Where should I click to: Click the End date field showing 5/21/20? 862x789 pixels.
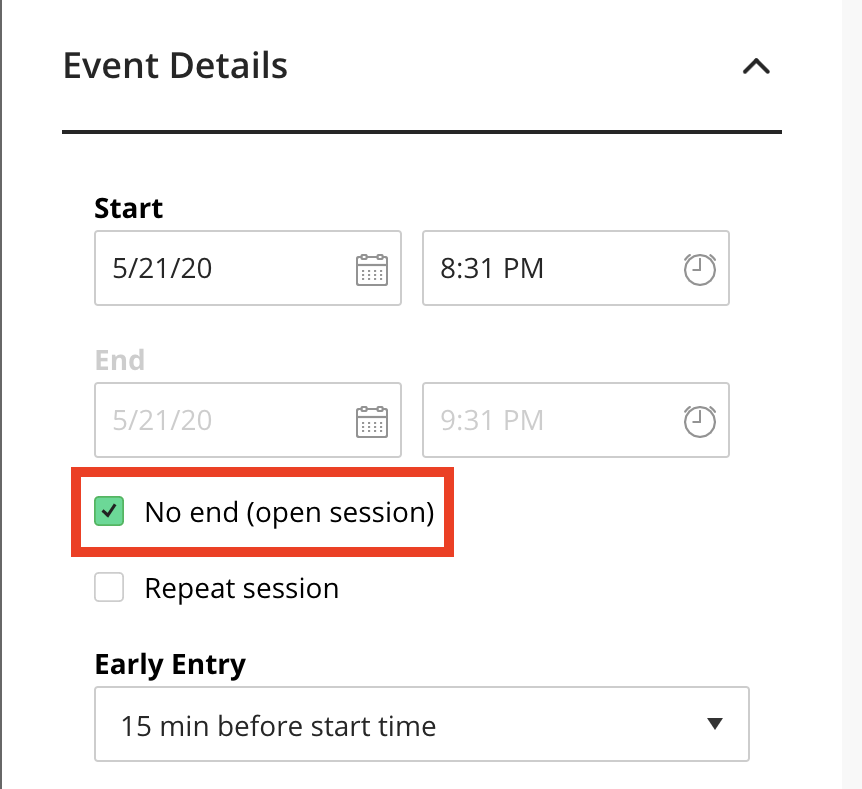(248, 420)
